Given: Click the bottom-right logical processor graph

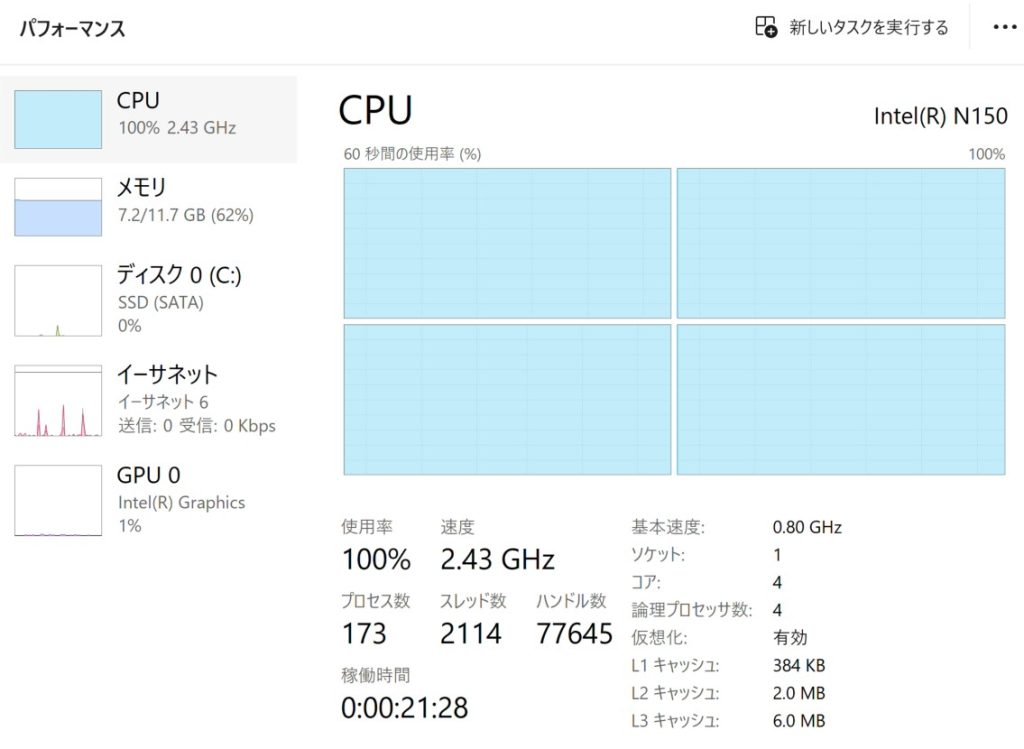Looking at the screenshot, I should pos(841,399).
